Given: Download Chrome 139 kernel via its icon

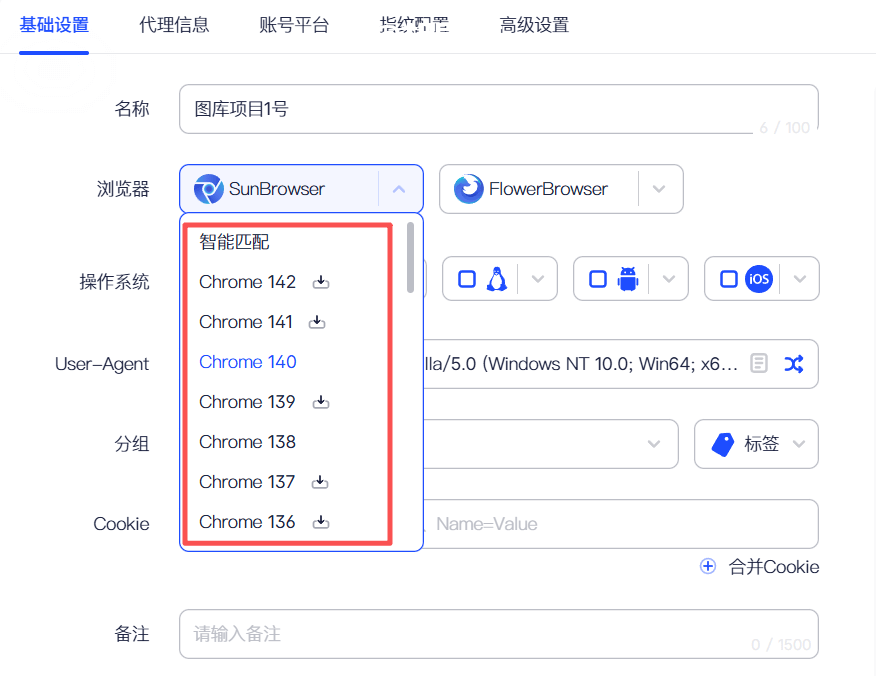Looking at the screenshot, I should [321, 402].
